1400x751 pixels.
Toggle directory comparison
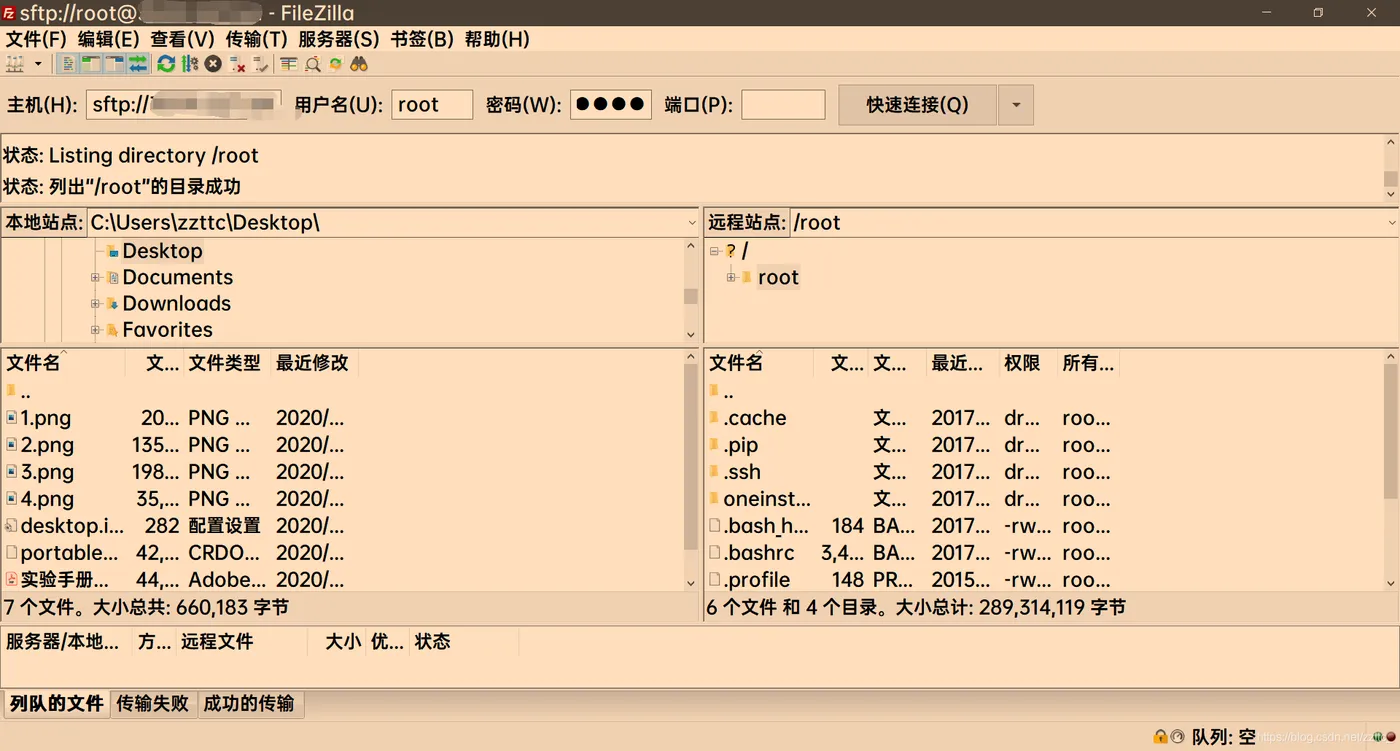coord(313,64)
